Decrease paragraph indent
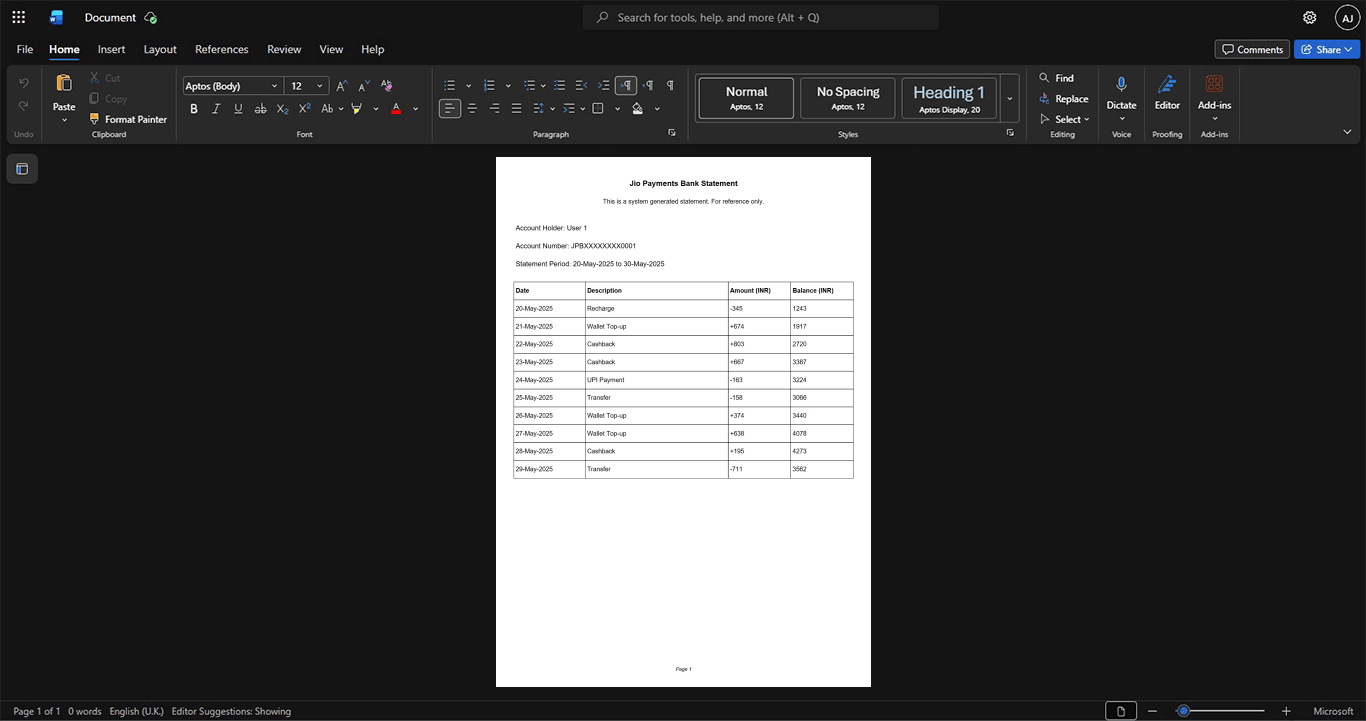This screenshot has width=1366, height=721. coord(582,86)
